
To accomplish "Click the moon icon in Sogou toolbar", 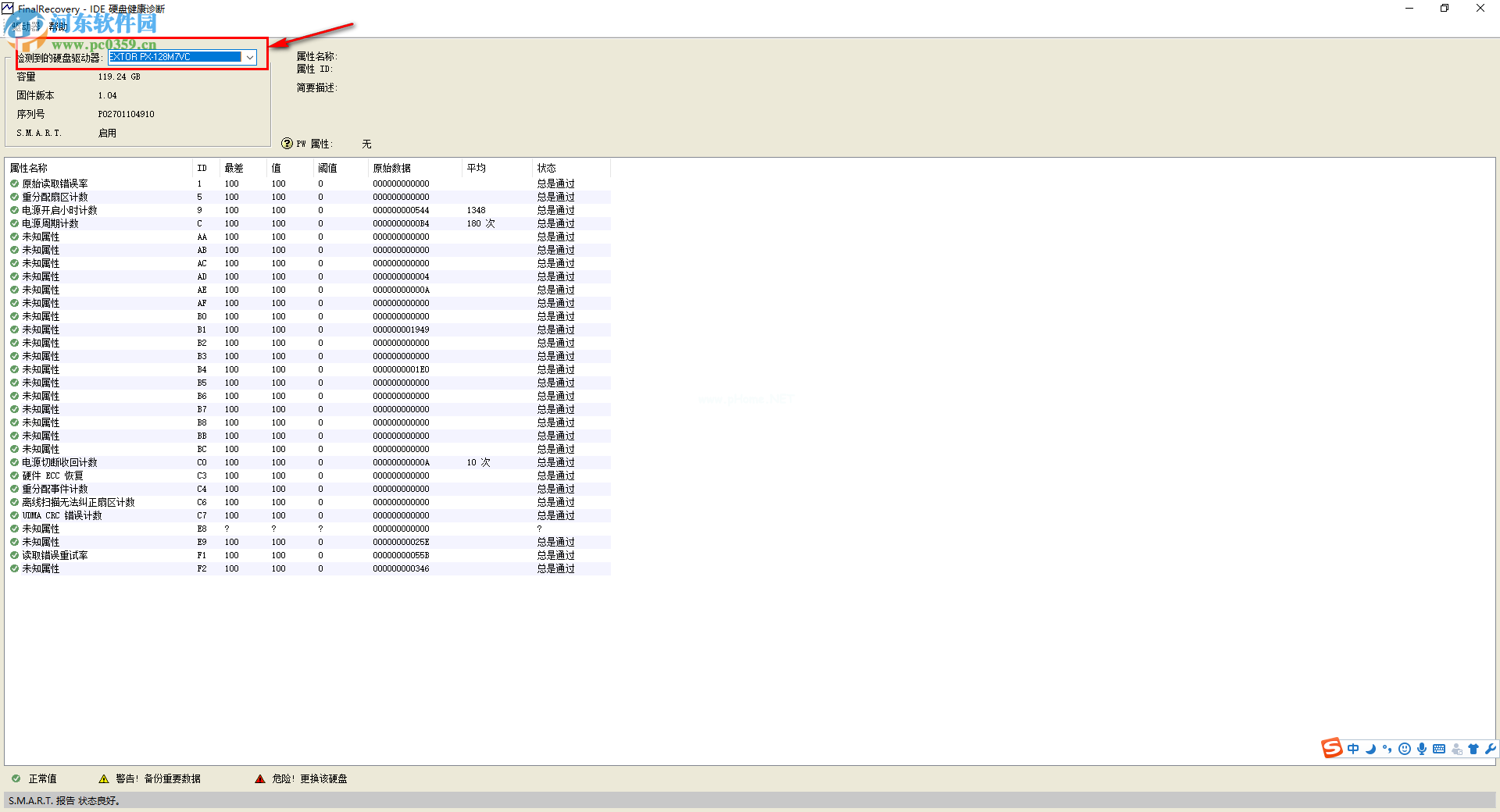I will click(x=1370, y=749).
